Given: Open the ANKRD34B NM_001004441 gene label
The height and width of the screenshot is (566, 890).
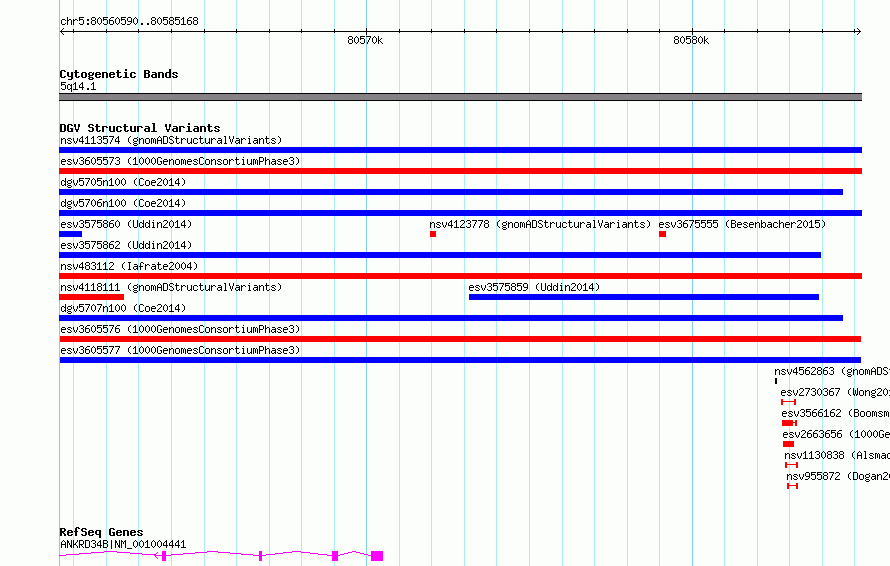Looking at the screenshot, I should point(123,544).
